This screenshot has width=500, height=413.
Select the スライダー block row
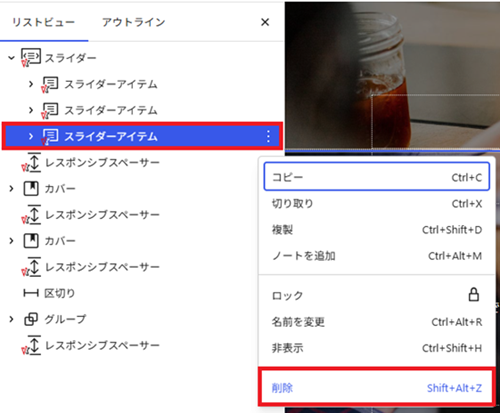point(142,58)
